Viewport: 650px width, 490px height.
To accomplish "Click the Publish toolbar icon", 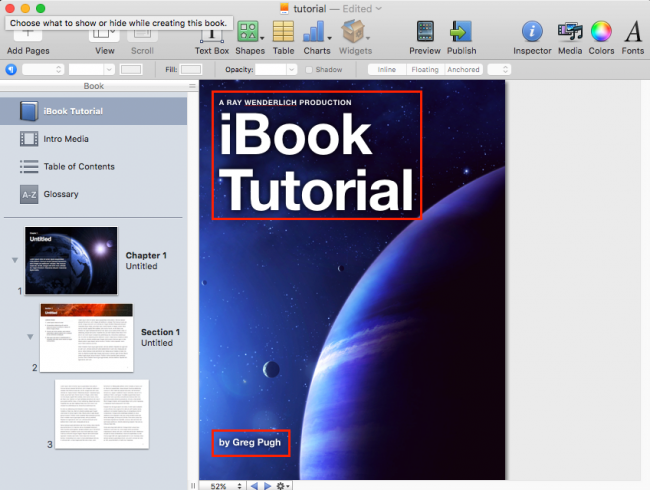I will tap(461, 32).
